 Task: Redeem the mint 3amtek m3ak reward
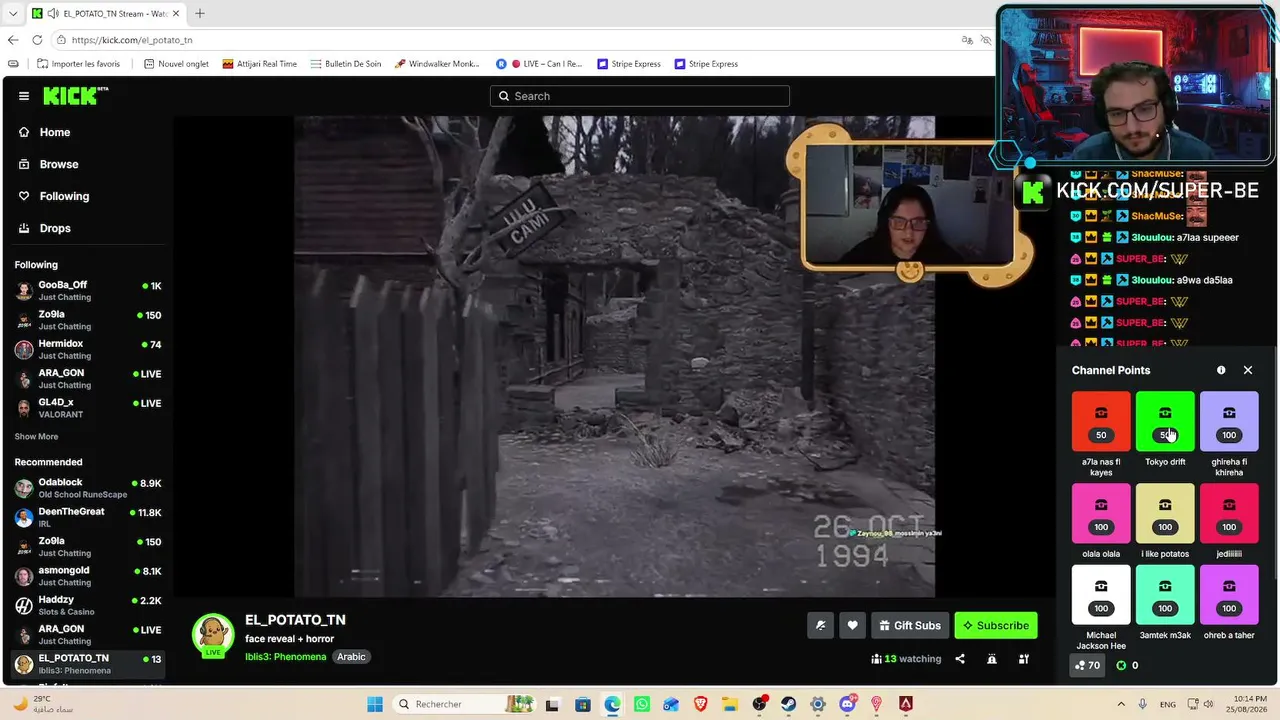click(x=1165, y=595)
